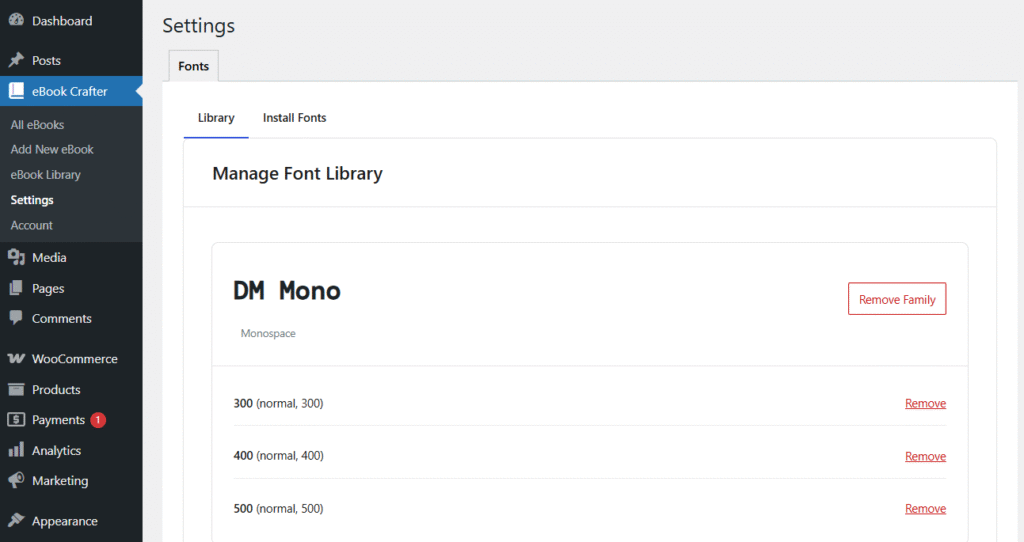This screenshot has width=1024, height=542.
Task: Open the Appearance menu label
Action: point(65,521)
